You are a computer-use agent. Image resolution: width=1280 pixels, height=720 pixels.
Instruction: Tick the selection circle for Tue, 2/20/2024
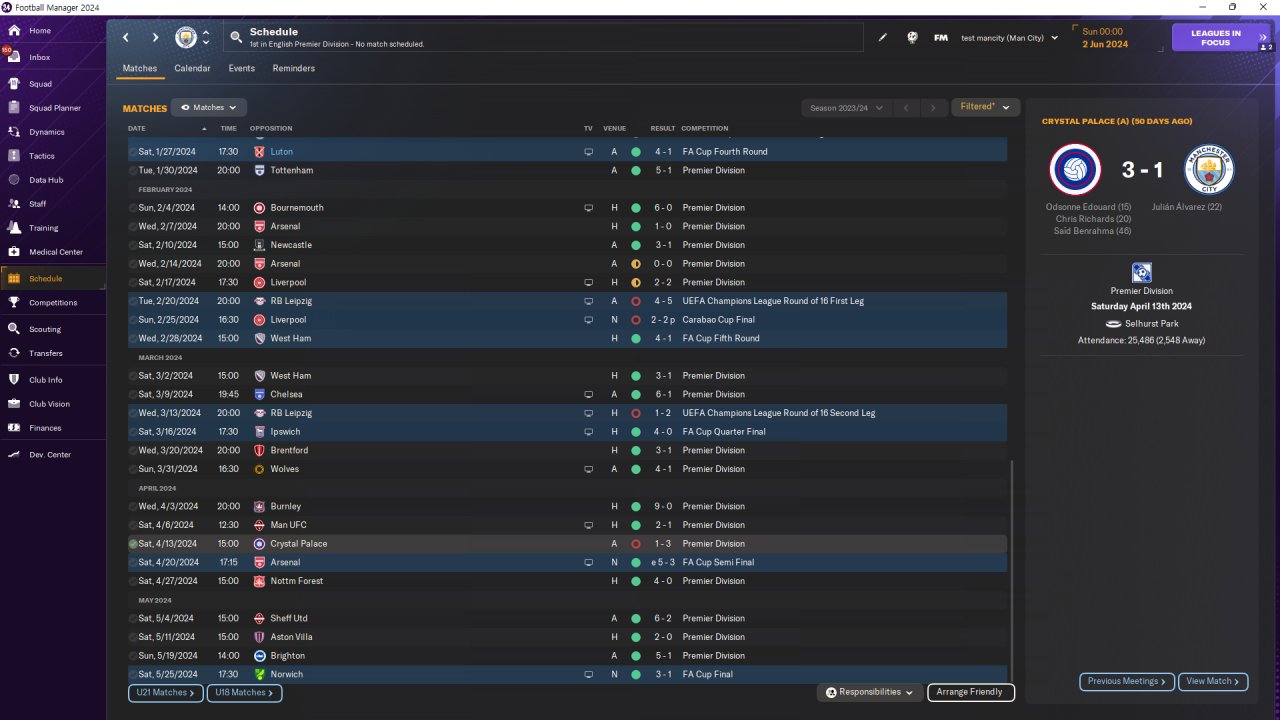point(133,301)
